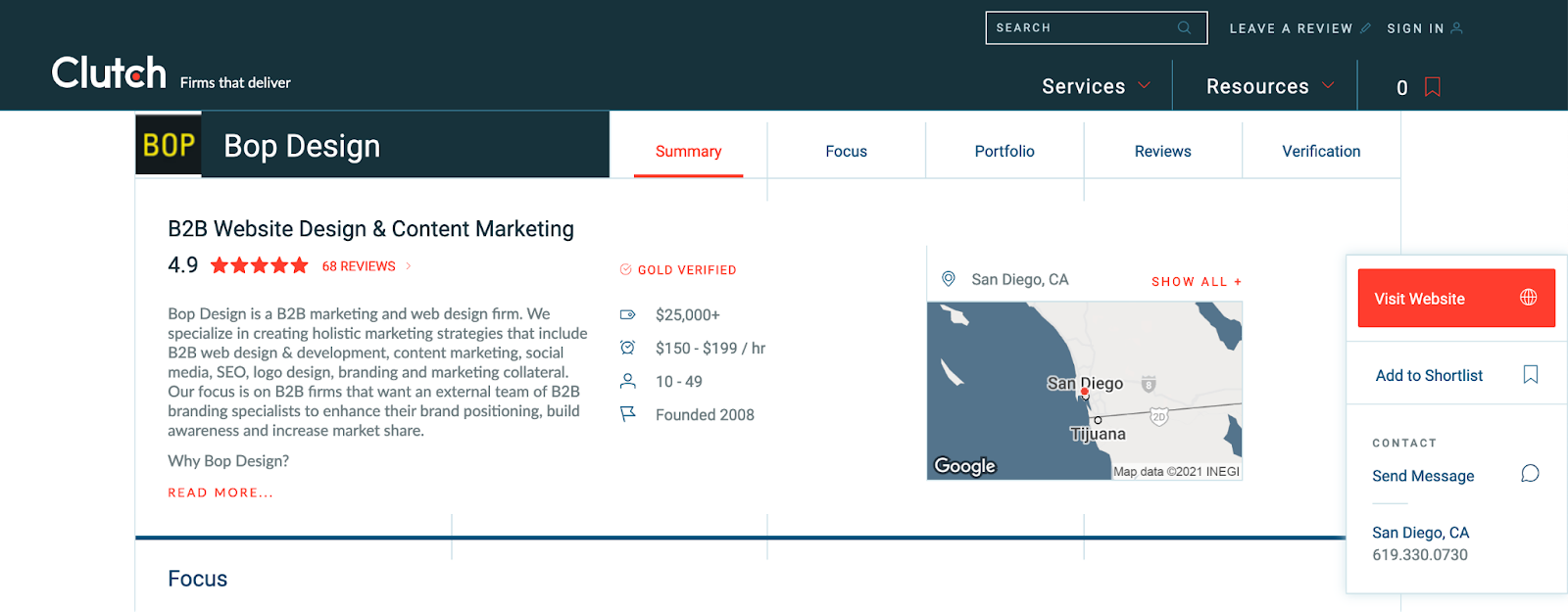This screenshot has width=1568, height=612.
Task: Click the phone number 619.330.0730
Action: (x=1420, y=555)
